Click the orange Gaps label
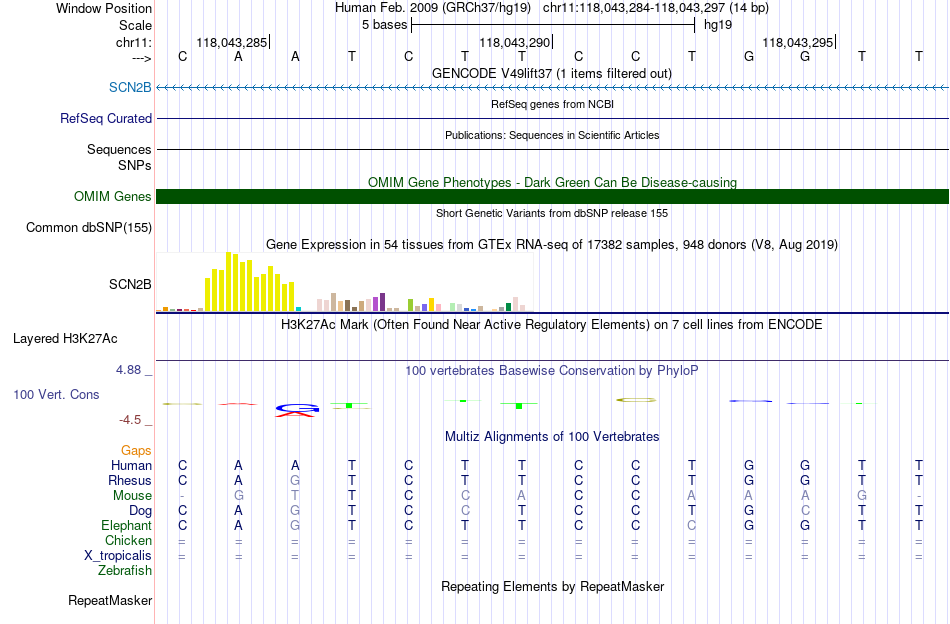 (136, 450)
